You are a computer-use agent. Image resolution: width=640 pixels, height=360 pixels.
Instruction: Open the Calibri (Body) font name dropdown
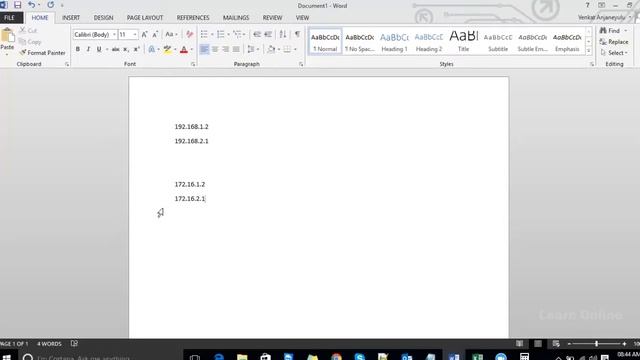click(x=114, y=35)
